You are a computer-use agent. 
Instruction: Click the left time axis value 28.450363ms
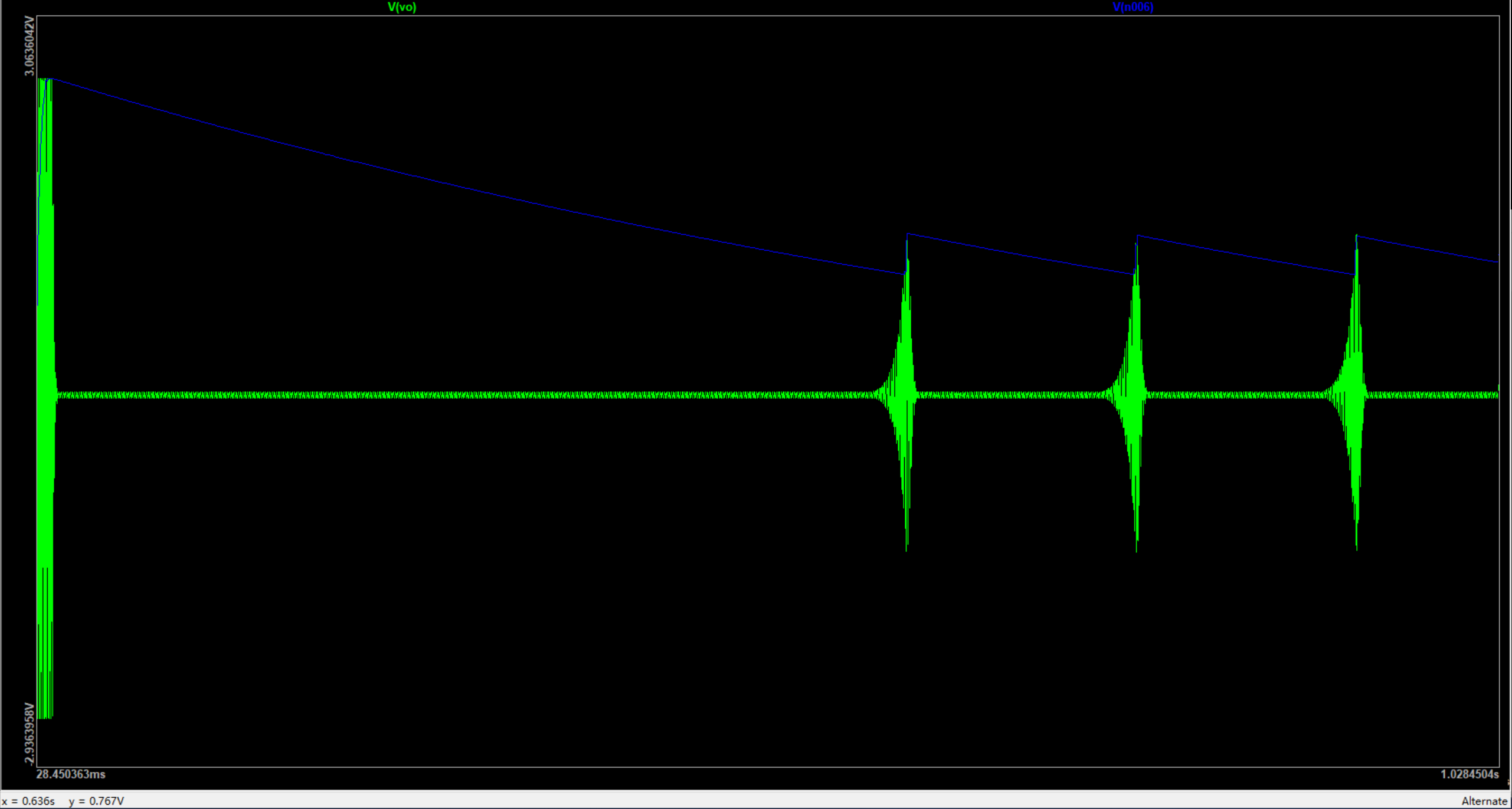[x=71, y=774]
